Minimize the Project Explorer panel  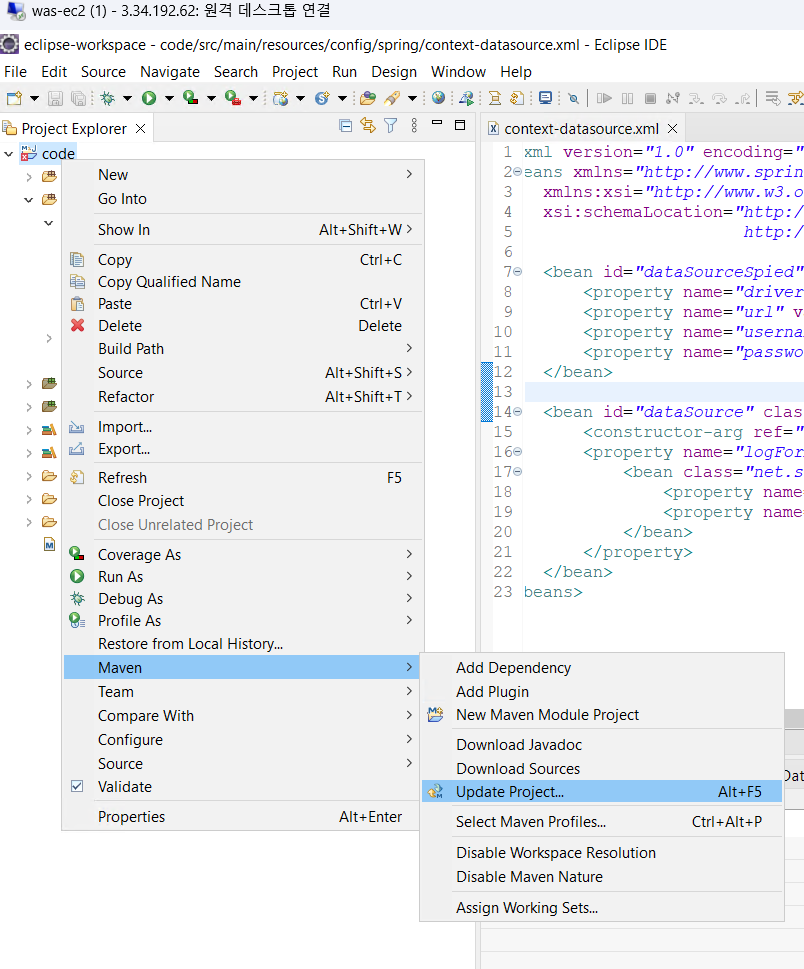(x=437, y=124)
